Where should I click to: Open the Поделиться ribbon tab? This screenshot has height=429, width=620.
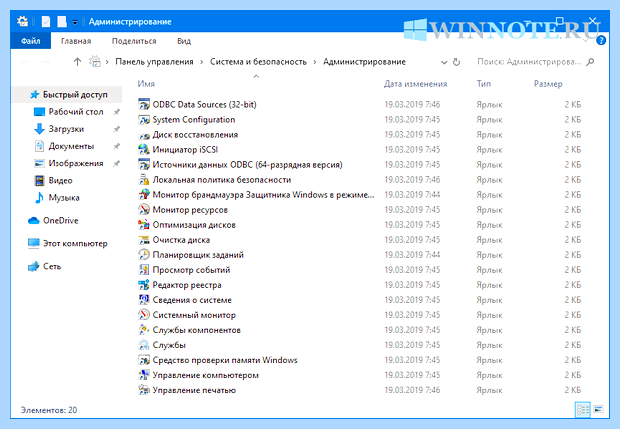coord(134,41)
